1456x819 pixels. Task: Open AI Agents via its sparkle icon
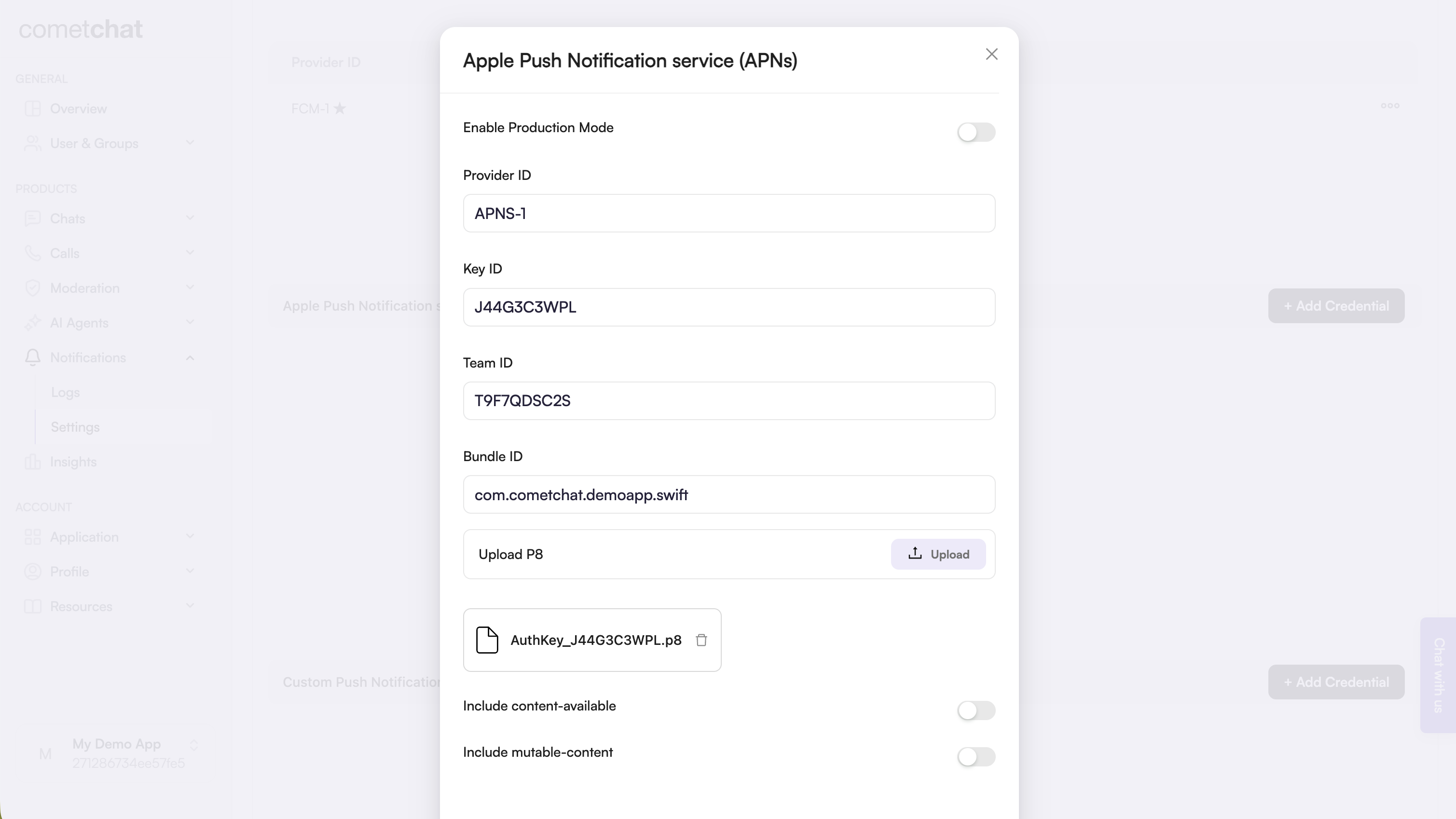(x=33, y=323)
